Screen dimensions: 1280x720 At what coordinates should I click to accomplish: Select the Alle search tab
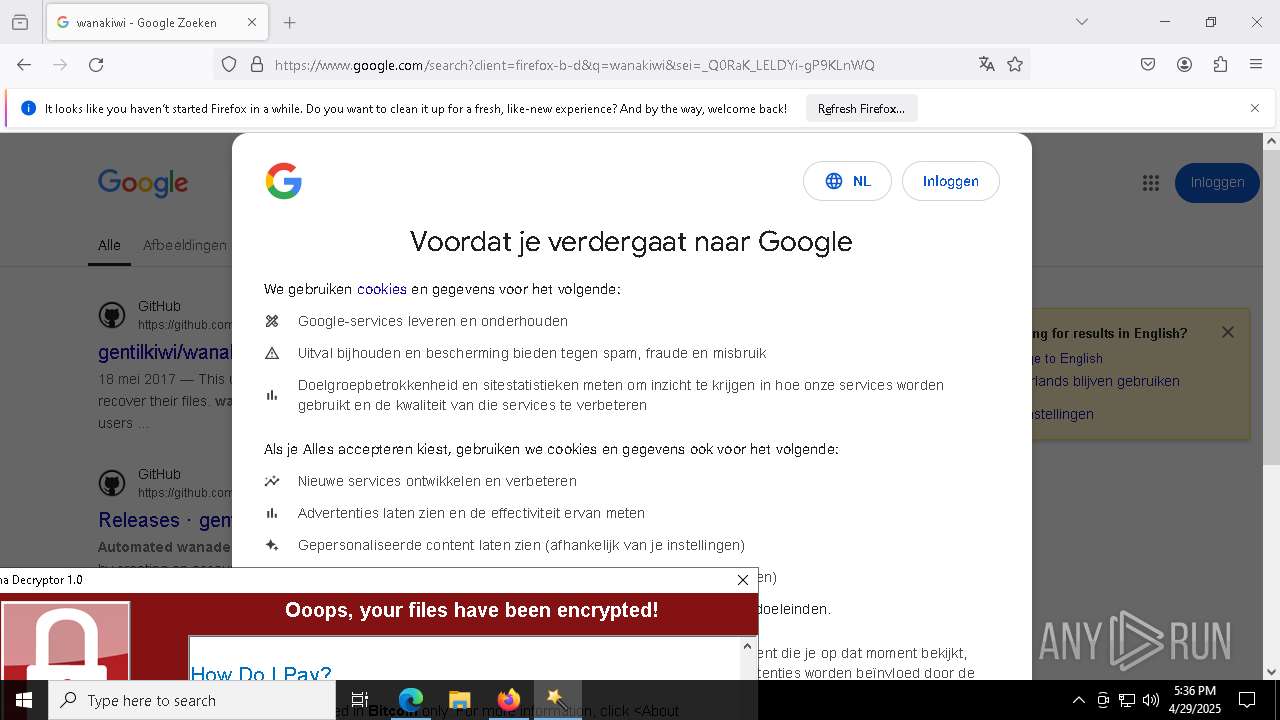[x=109, y=245]
